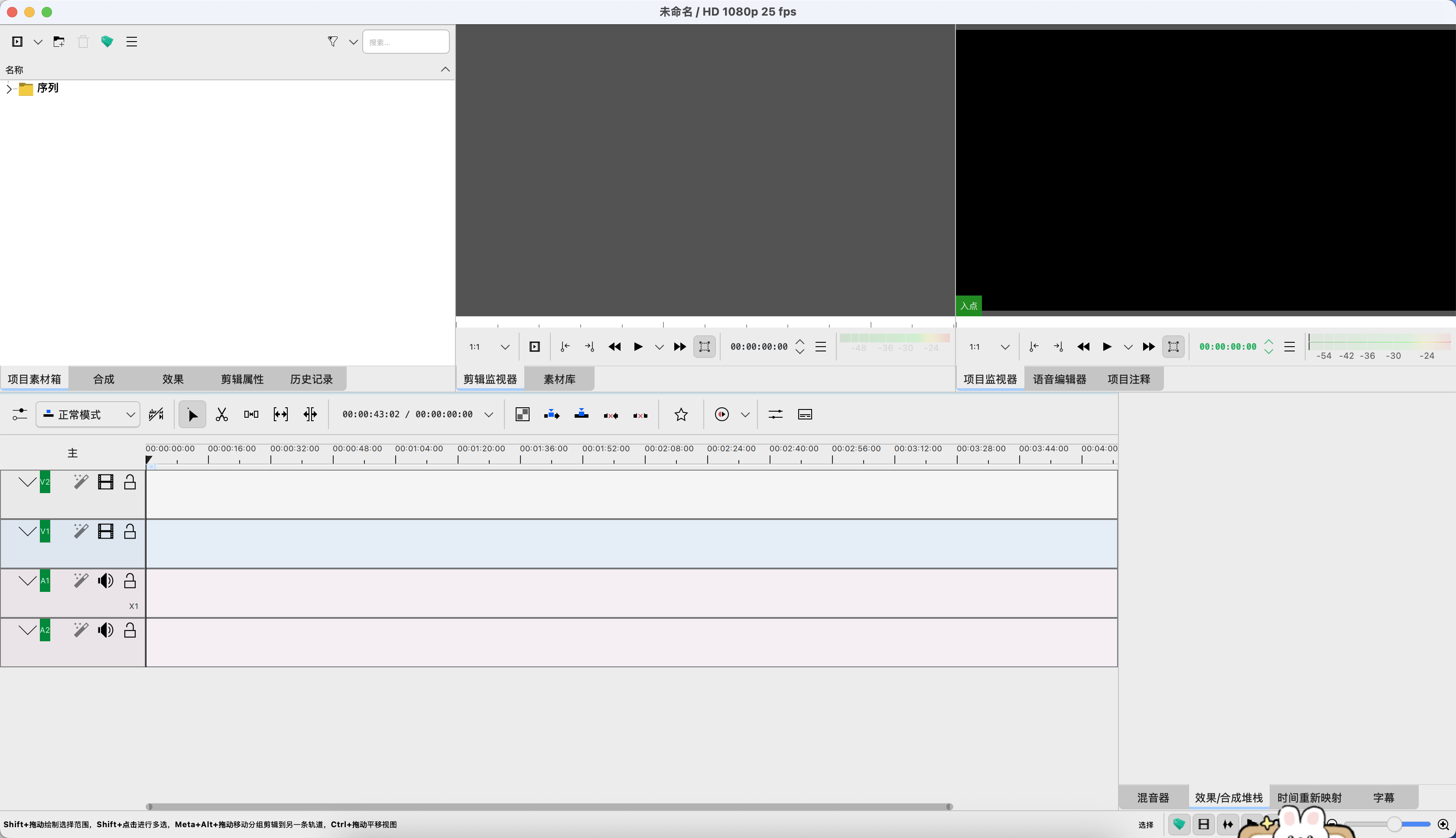Play in the project monitor
The image size is (1456, 838).
(1107, 347)
